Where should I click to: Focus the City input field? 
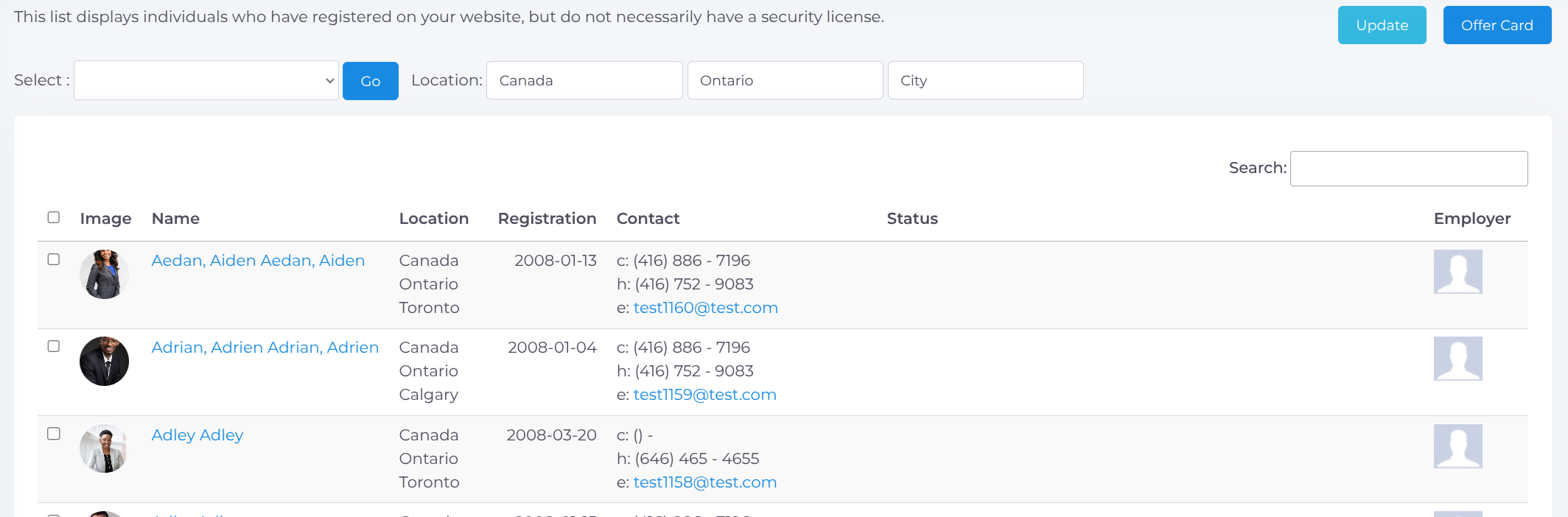985,80
